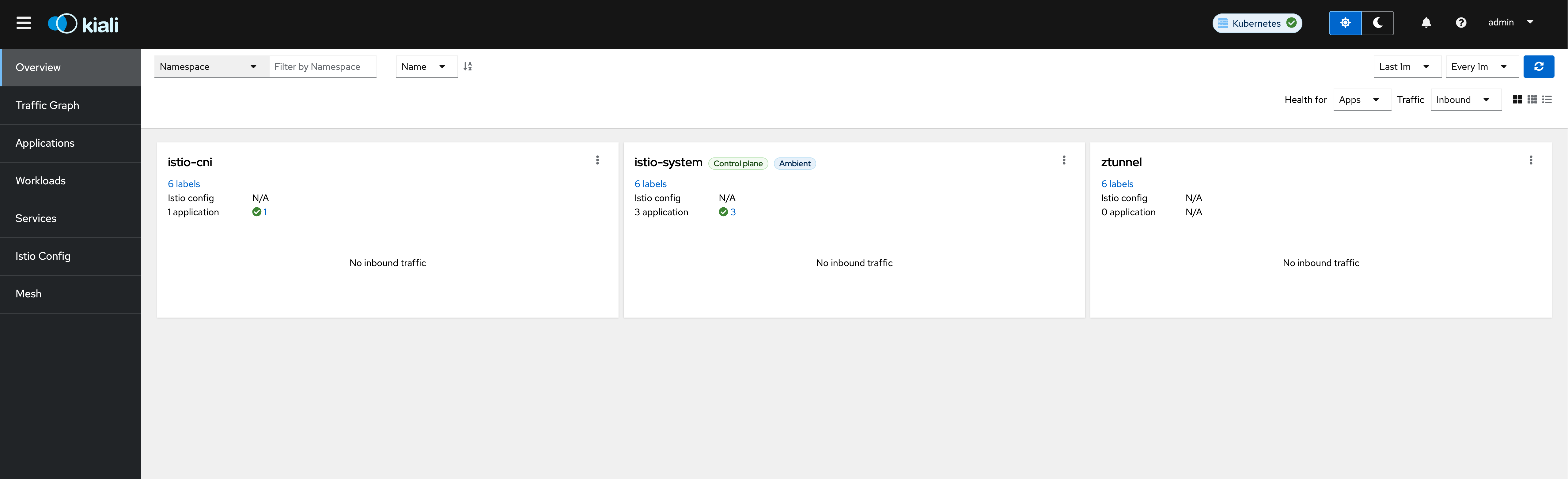1568x479 pixels.
Task: Select the list view display mode
Action: point(1547,100)
